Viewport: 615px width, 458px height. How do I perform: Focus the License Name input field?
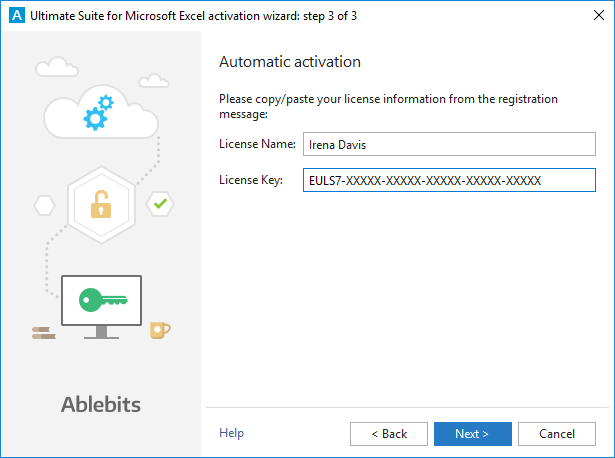[x=449, y=144]
